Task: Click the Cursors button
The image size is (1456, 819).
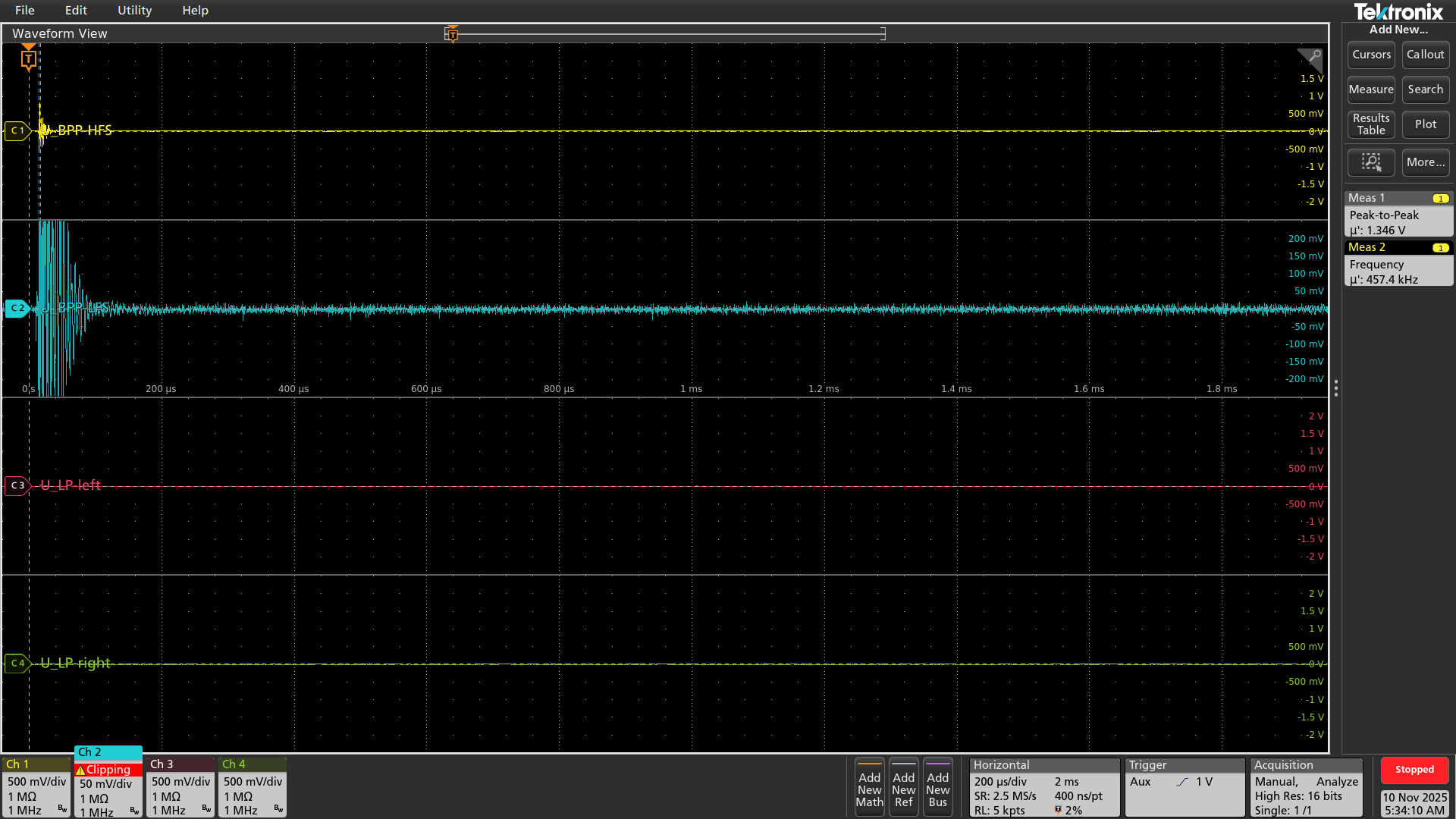Action: (x=1370, y=55)
